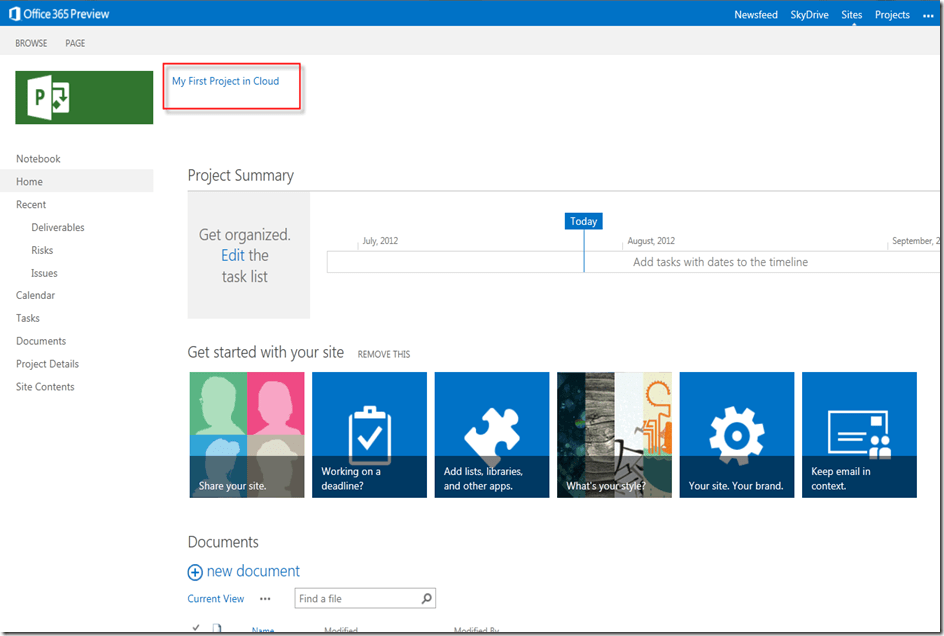The image size is (944, 636).
Task: Open the Share your site tile
Action: (x=246, y=435)
